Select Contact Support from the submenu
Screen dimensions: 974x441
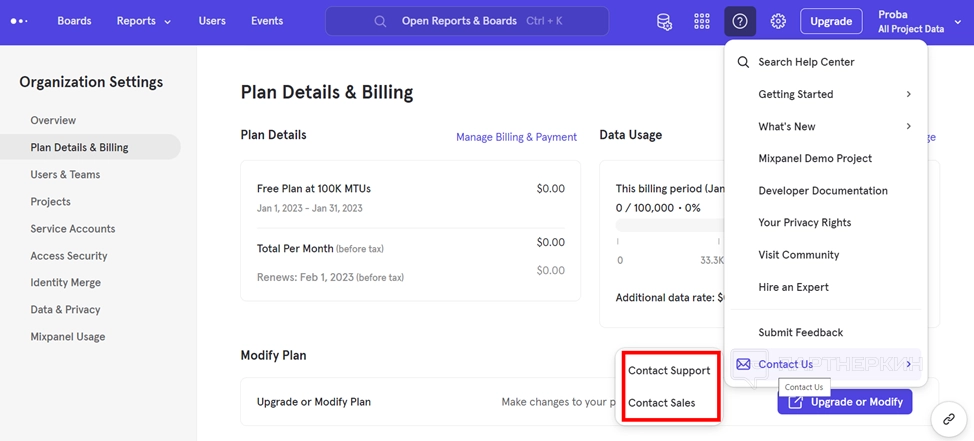(x=669, y=371)
